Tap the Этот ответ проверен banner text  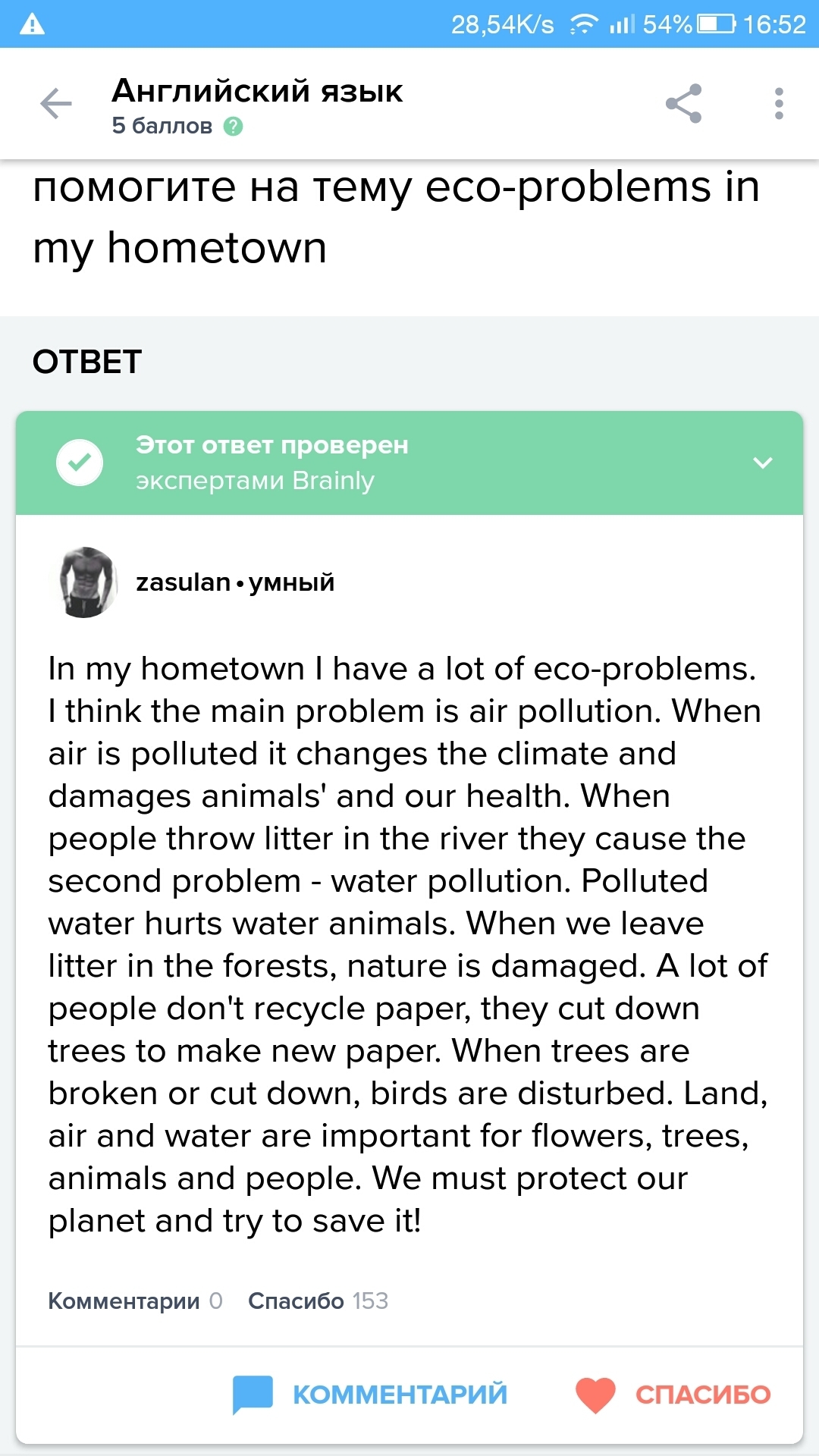271,445
